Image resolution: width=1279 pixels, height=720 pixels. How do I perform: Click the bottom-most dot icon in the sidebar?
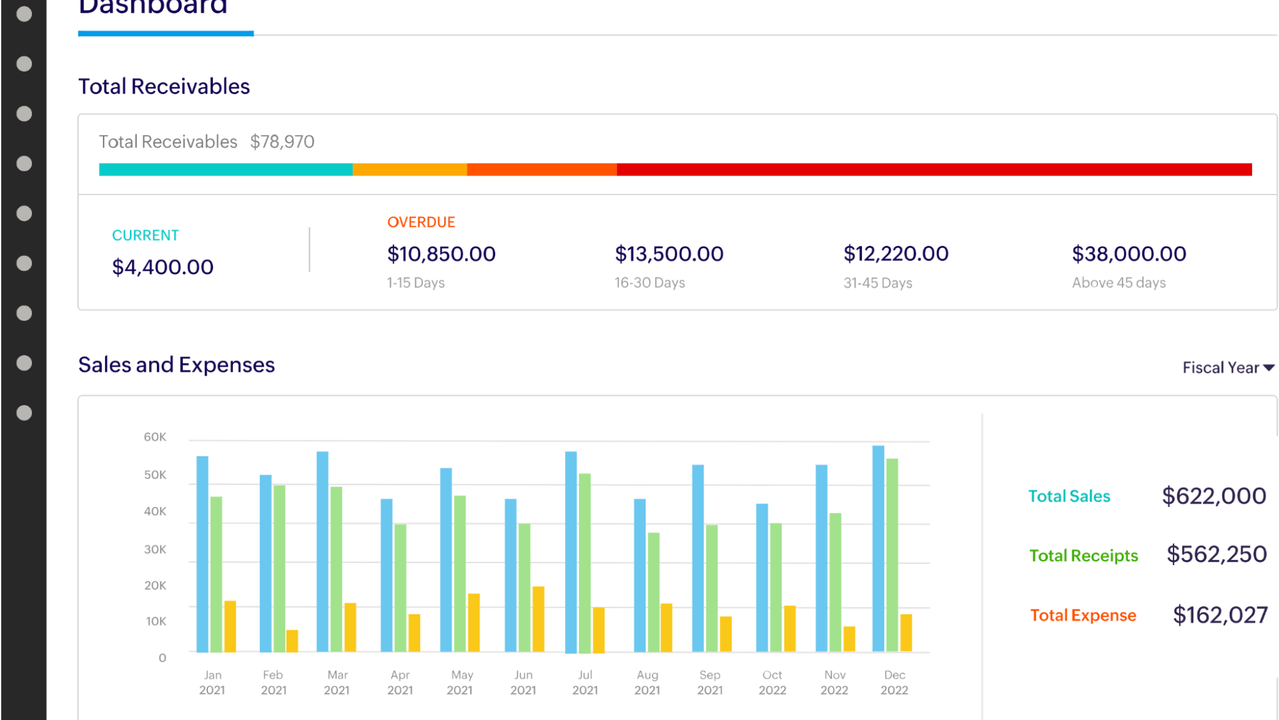point(24,413)
